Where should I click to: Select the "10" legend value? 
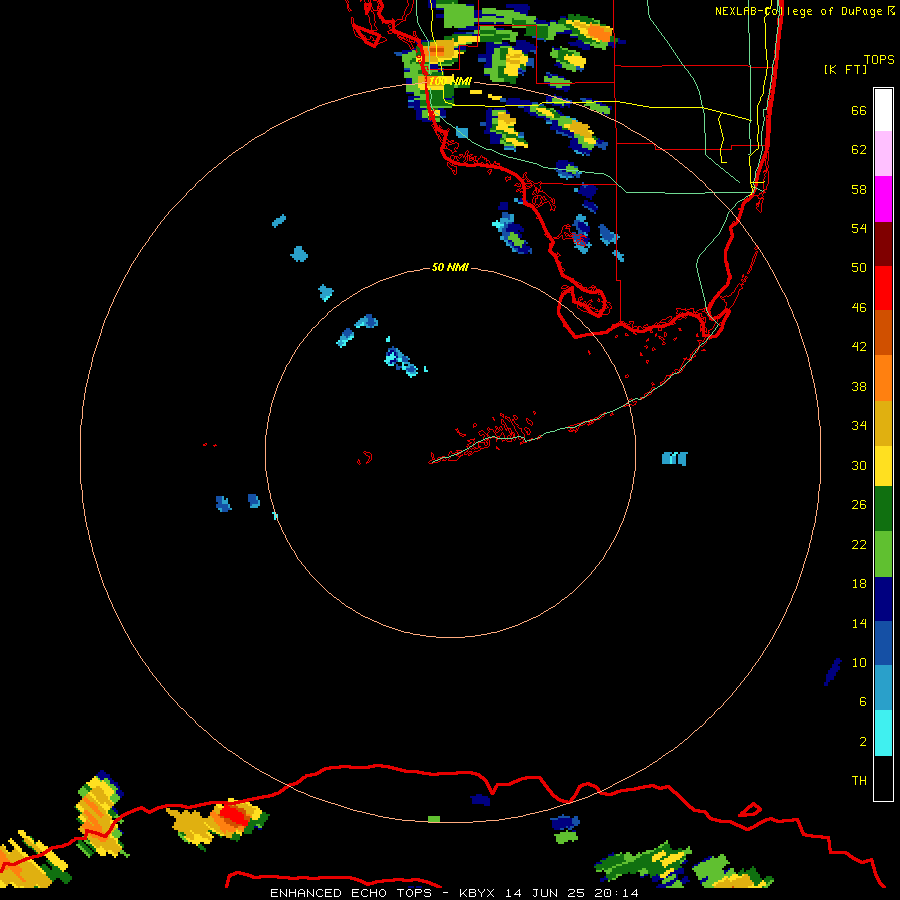click(x=859, y=662)
